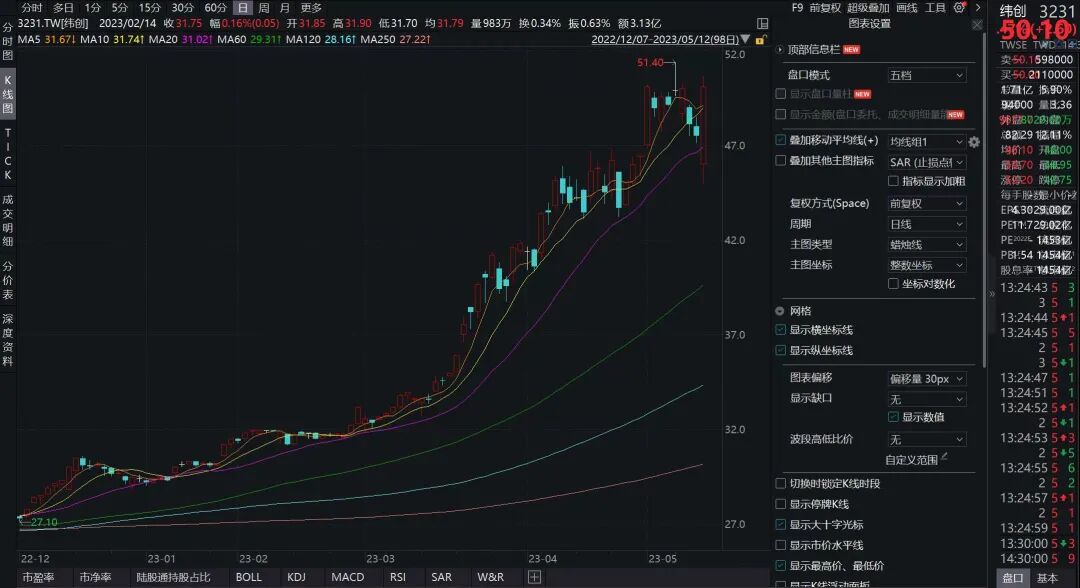Screen dimensions: 1080x588
Task: Click the triangle after the date range
Action: coord(745,39)
